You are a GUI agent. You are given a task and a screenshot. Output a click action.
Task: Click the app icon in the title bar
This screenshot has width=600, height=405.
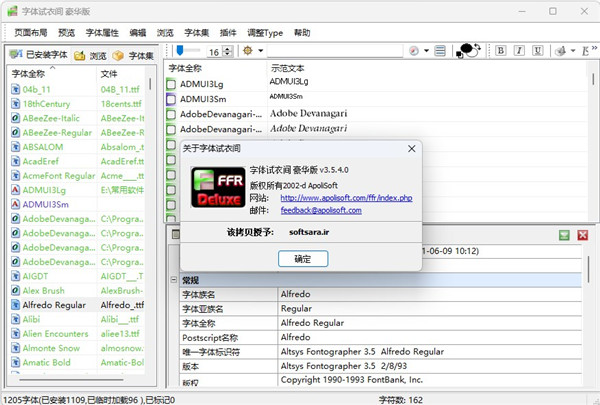[12, 11]
